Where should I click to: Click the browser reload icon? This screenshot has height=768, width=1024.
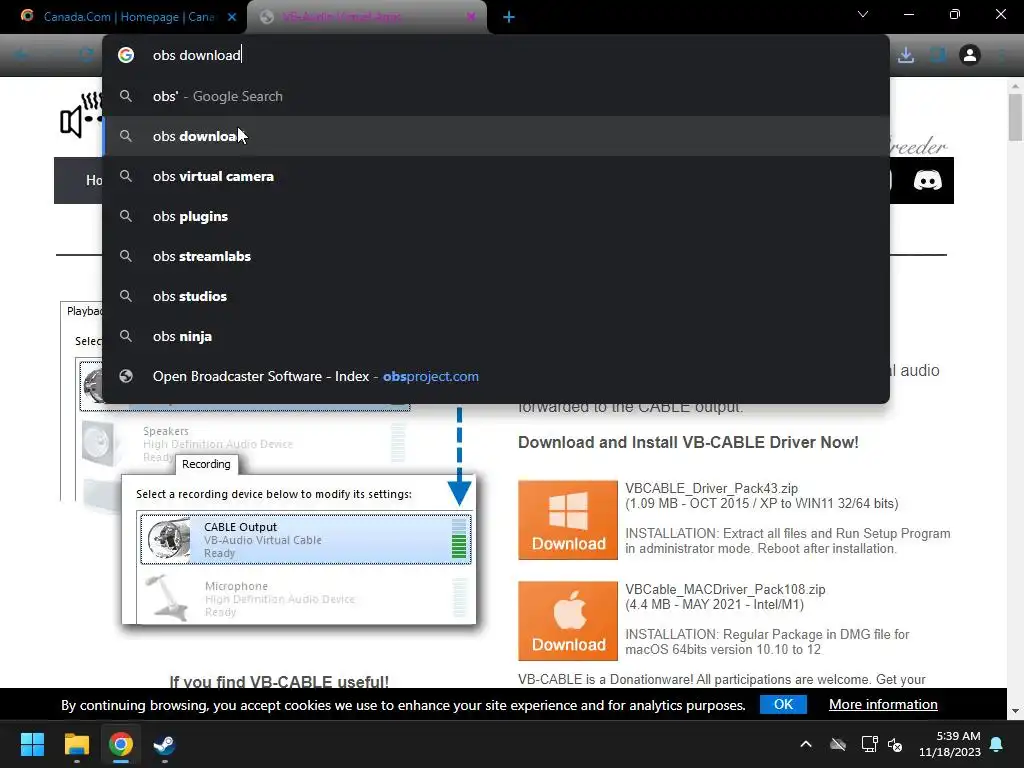[86, 55]
